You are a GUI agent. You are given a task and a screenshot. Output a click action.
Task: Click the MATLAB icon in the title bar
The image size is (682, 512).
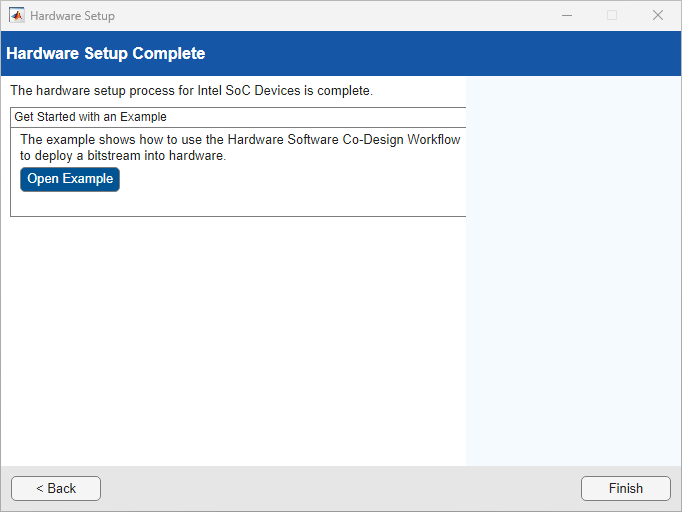tap(16, 15)
